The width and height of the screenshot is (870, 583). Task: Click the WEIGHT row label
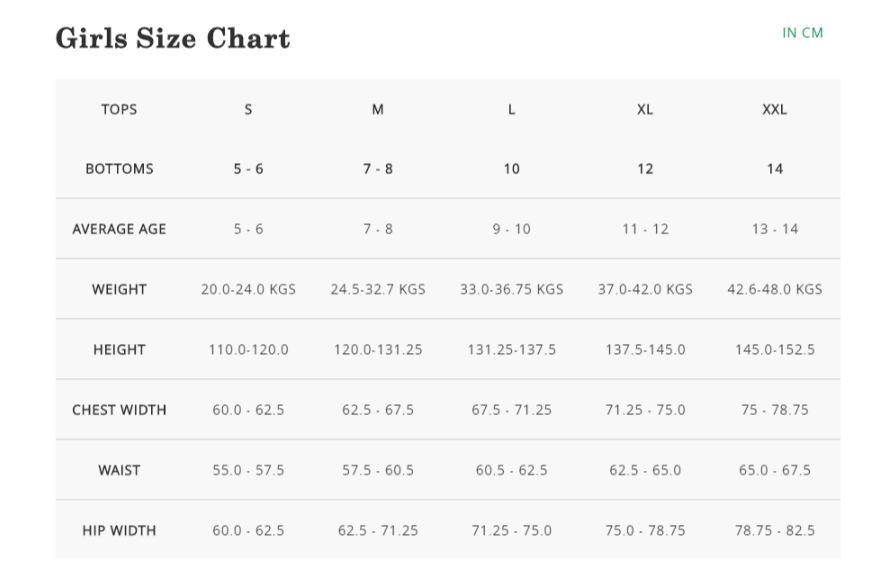point(119,289)
